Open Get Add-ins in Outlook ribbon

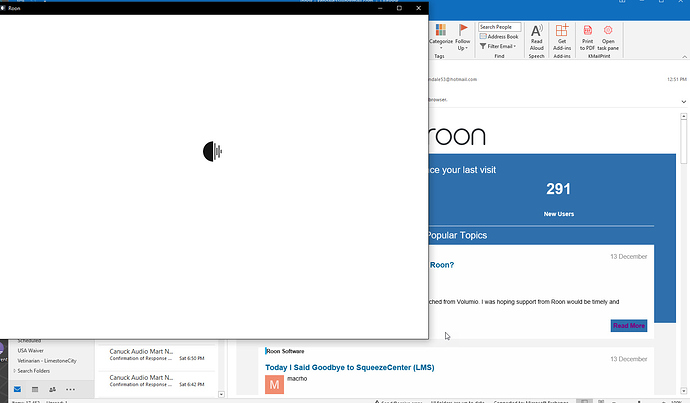562,37
